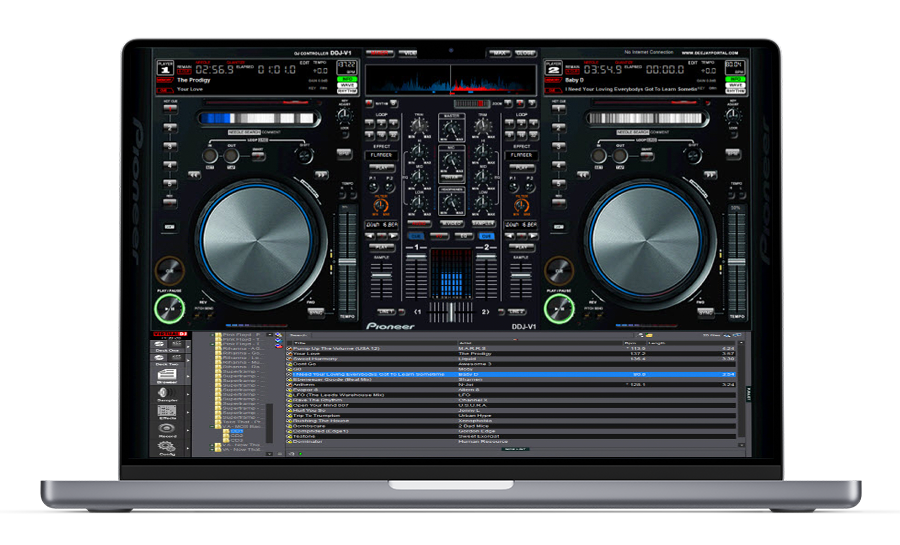900x545 pixels.
Task: Click the crossfader in the mixer
Action: tap(451, 312)
